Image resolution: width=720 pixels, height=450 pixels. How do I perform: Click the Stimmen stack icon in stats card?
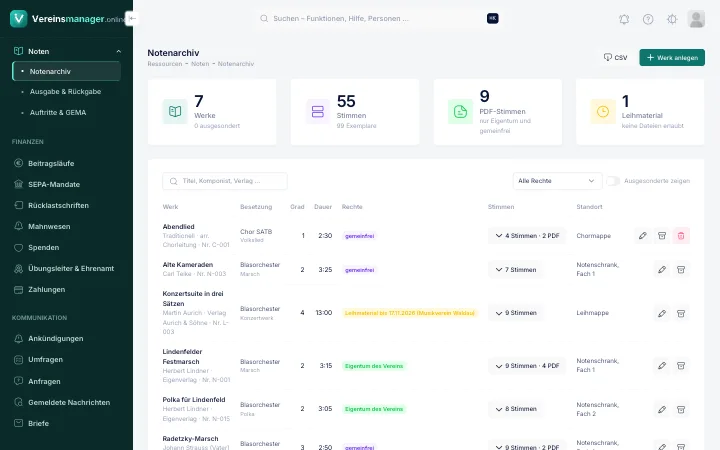[x=318, y=111]
